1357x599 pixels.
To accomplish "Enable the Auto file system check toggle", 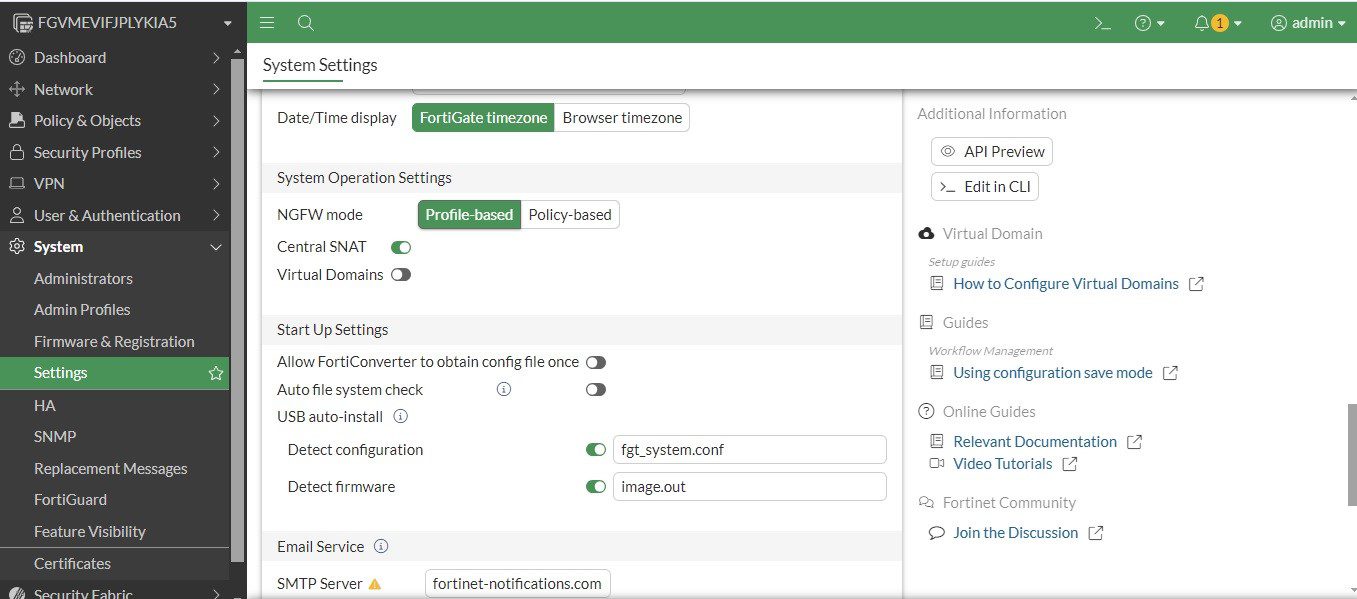I will coord(596,390).
